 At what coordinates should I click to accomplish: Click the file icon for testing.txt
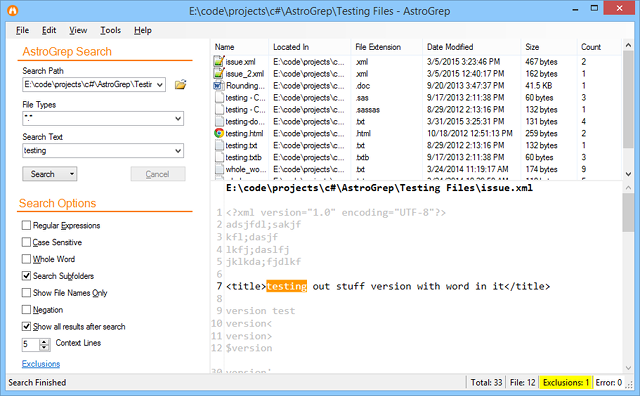coord(219,145)
